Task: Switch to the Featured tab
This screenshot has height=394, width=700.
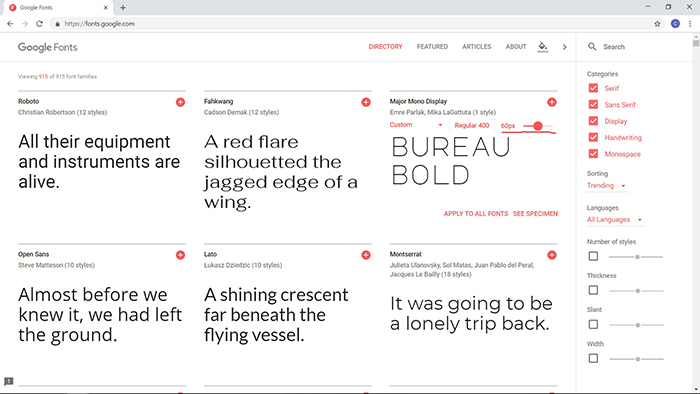Action: (x=432, y=46)
